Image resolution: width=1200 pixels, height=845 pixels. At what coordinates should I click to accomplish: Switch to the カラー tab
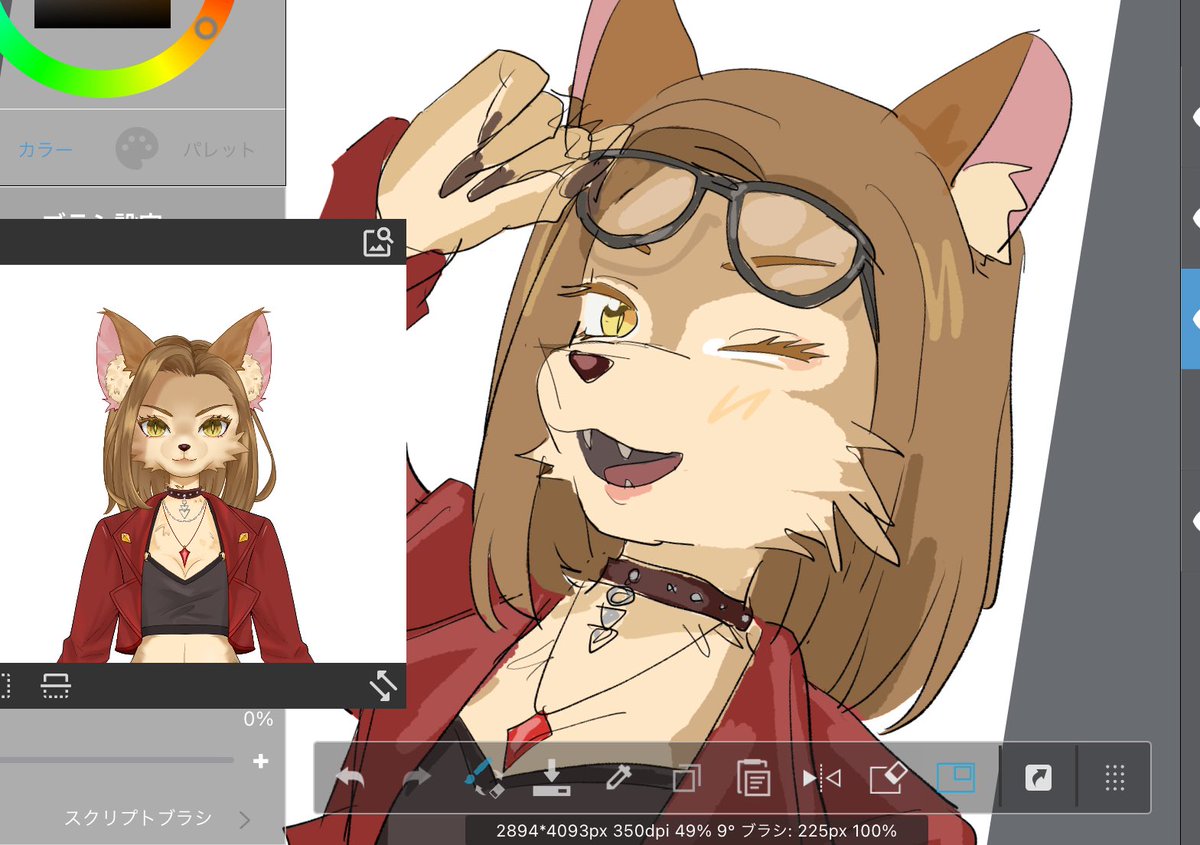coord(46,150)
